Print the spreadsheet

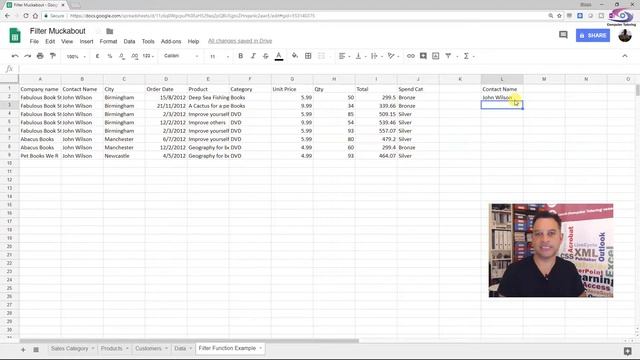point(40,56)
